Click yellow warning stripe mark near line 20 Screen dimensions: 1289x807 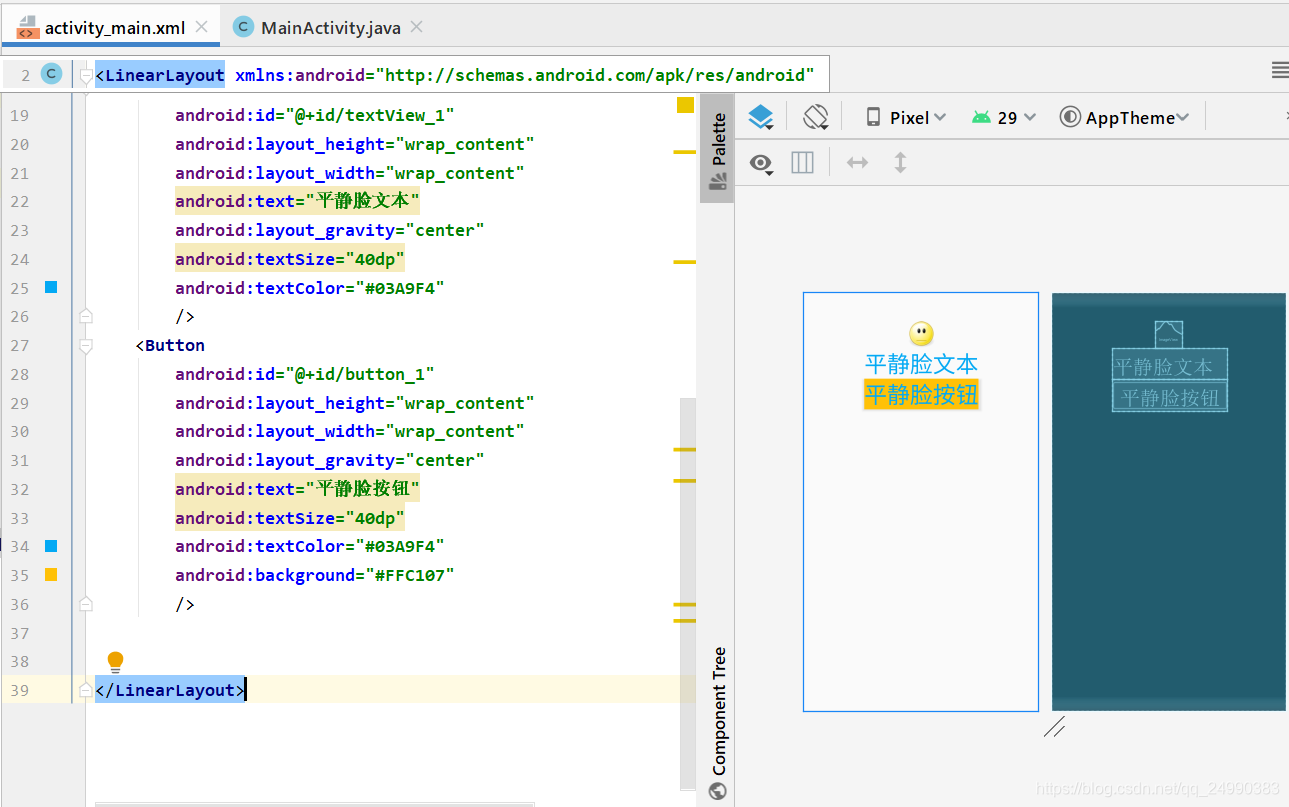[685, 152]
